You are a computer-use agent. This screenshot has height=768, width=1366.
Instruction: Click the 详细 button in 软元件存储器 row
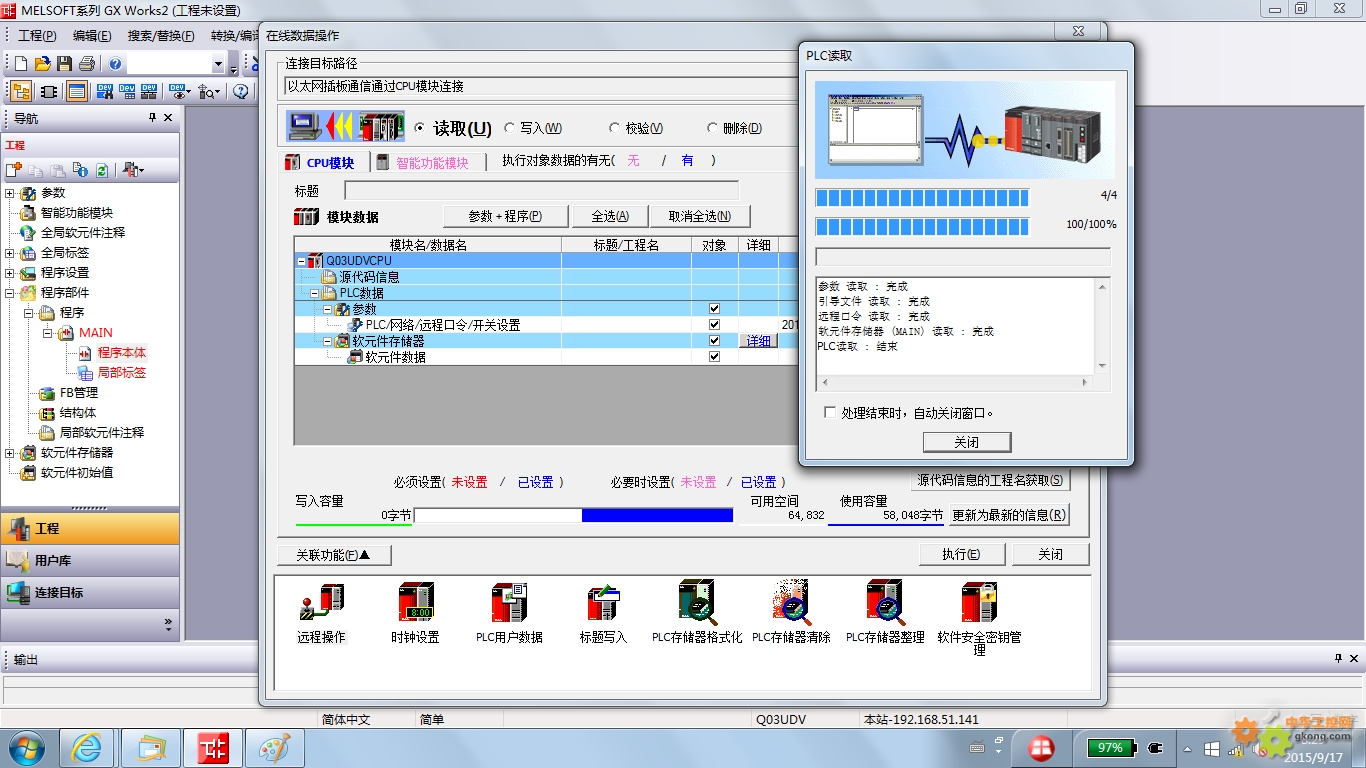pyautogui.click(x=759, y=341)
